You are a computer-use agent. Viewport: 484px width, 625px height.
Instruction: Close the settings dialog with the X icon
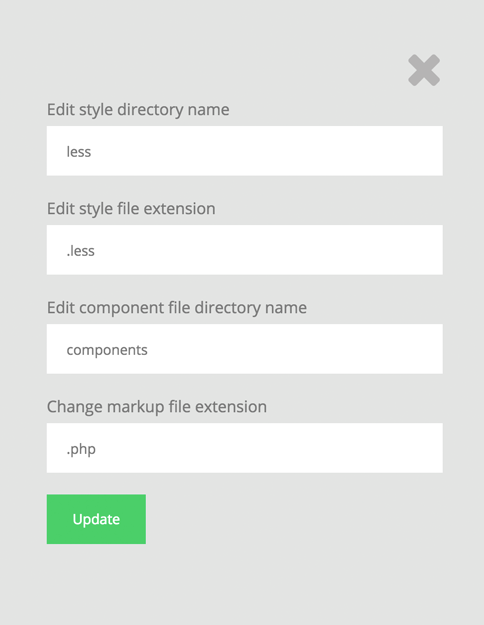[424, 70]
